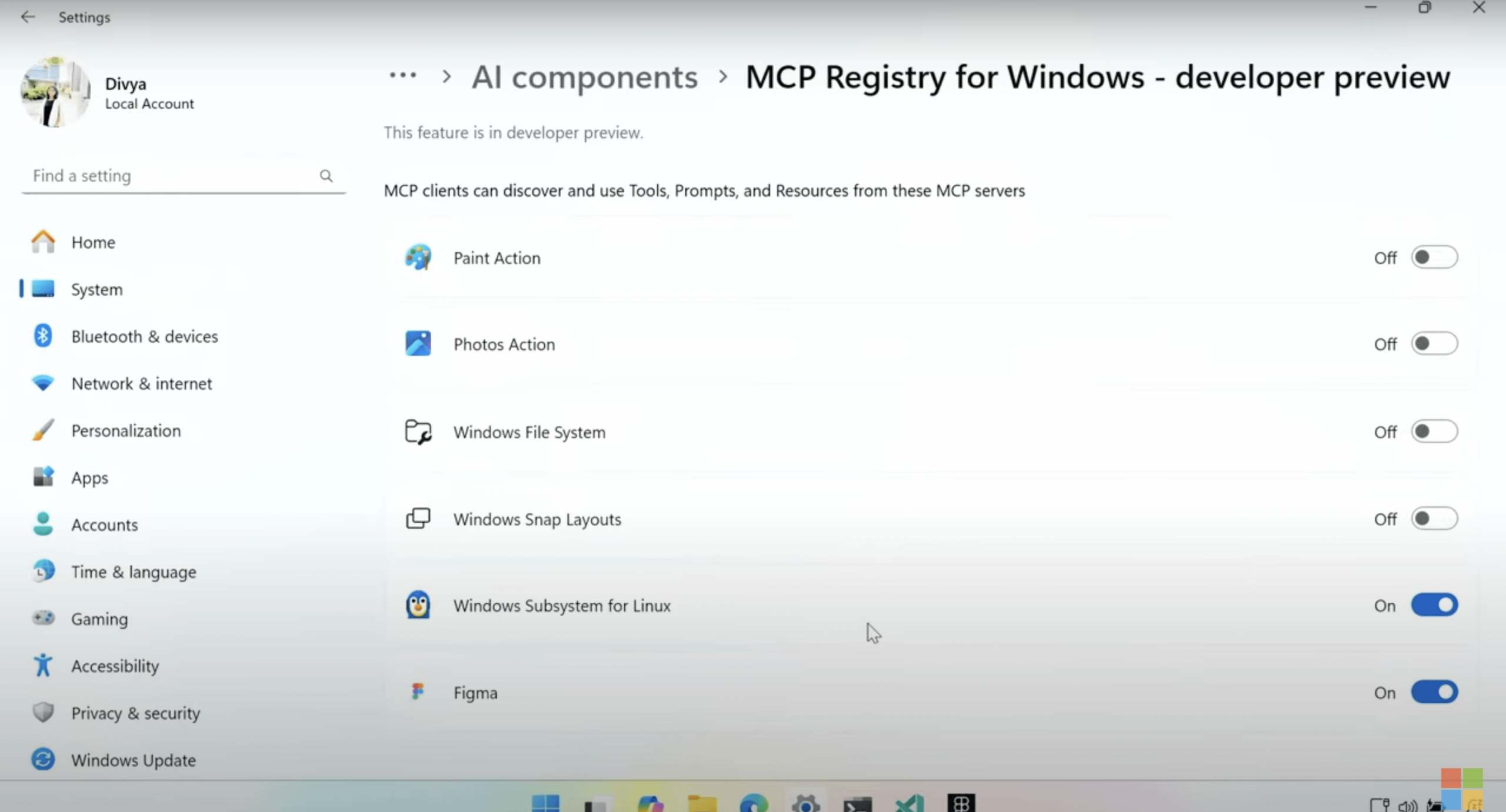The image size is (1506, 812).
Task: Open Task View from the taskbar
Action: coord(597,804)
